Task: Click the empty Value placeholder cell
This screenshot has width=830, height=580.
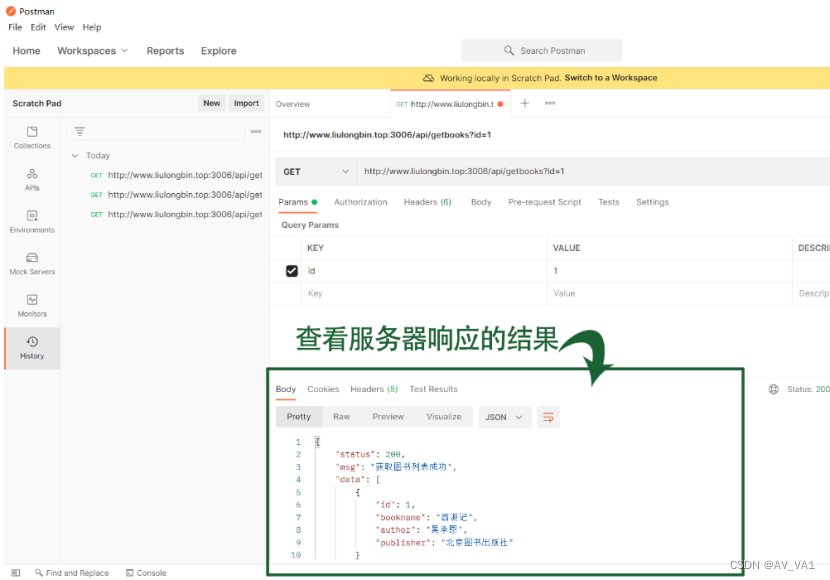Action: (669, 294)
